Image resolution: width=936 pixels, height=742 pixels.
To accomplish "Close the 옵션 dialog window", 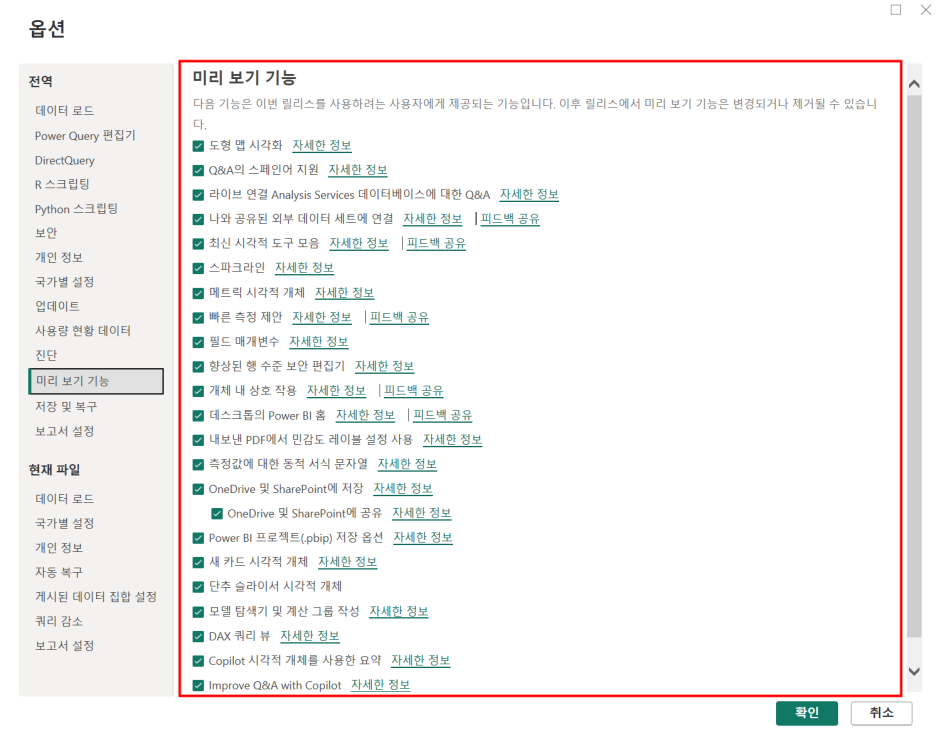I will 926,10.
